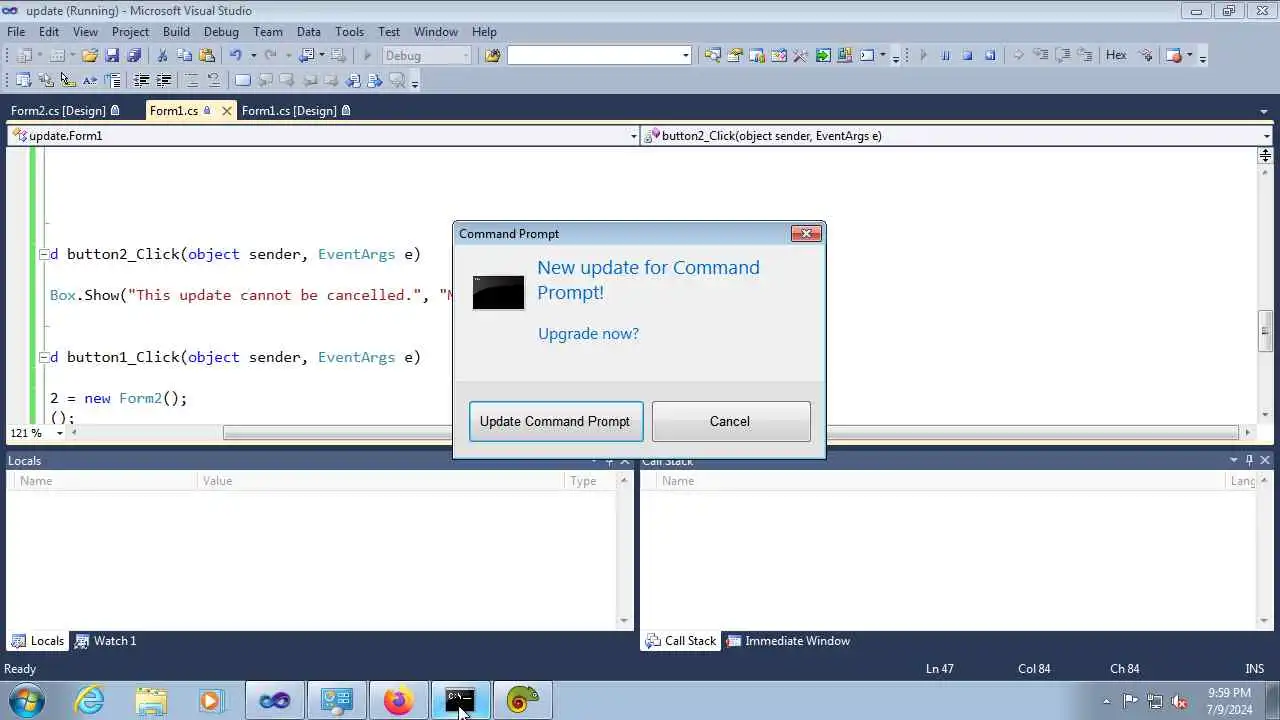Click the Decrease Indent toolbar icon
The height and width of the screenshot is (720, 1280).
point(141,80)
